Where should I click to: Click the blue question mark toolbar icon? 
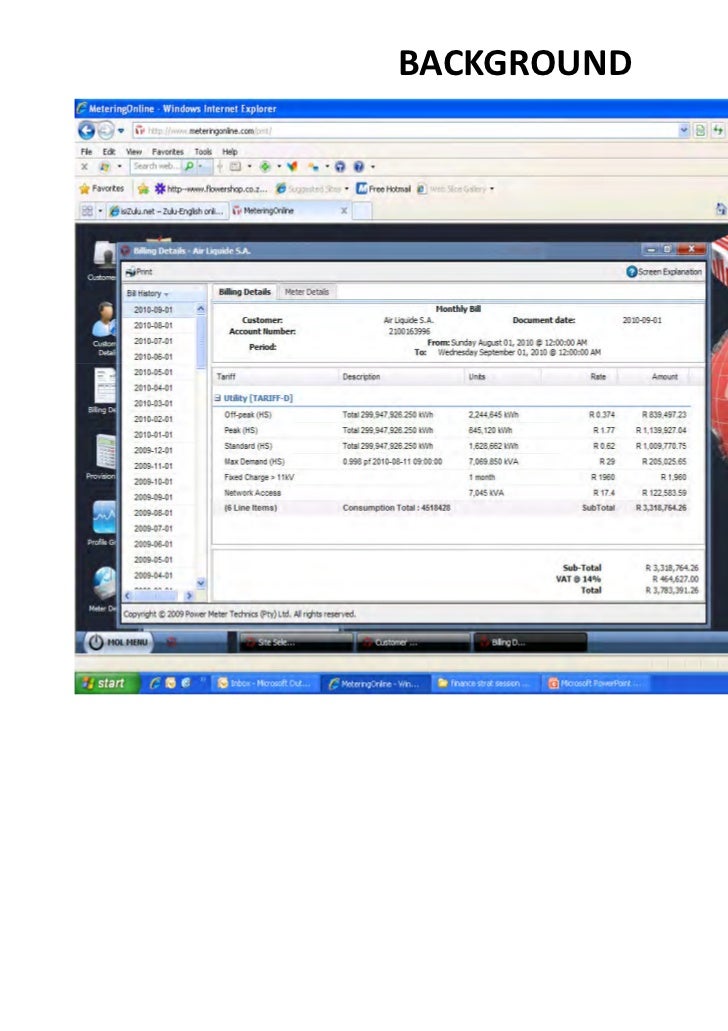(x=358, y=167)
